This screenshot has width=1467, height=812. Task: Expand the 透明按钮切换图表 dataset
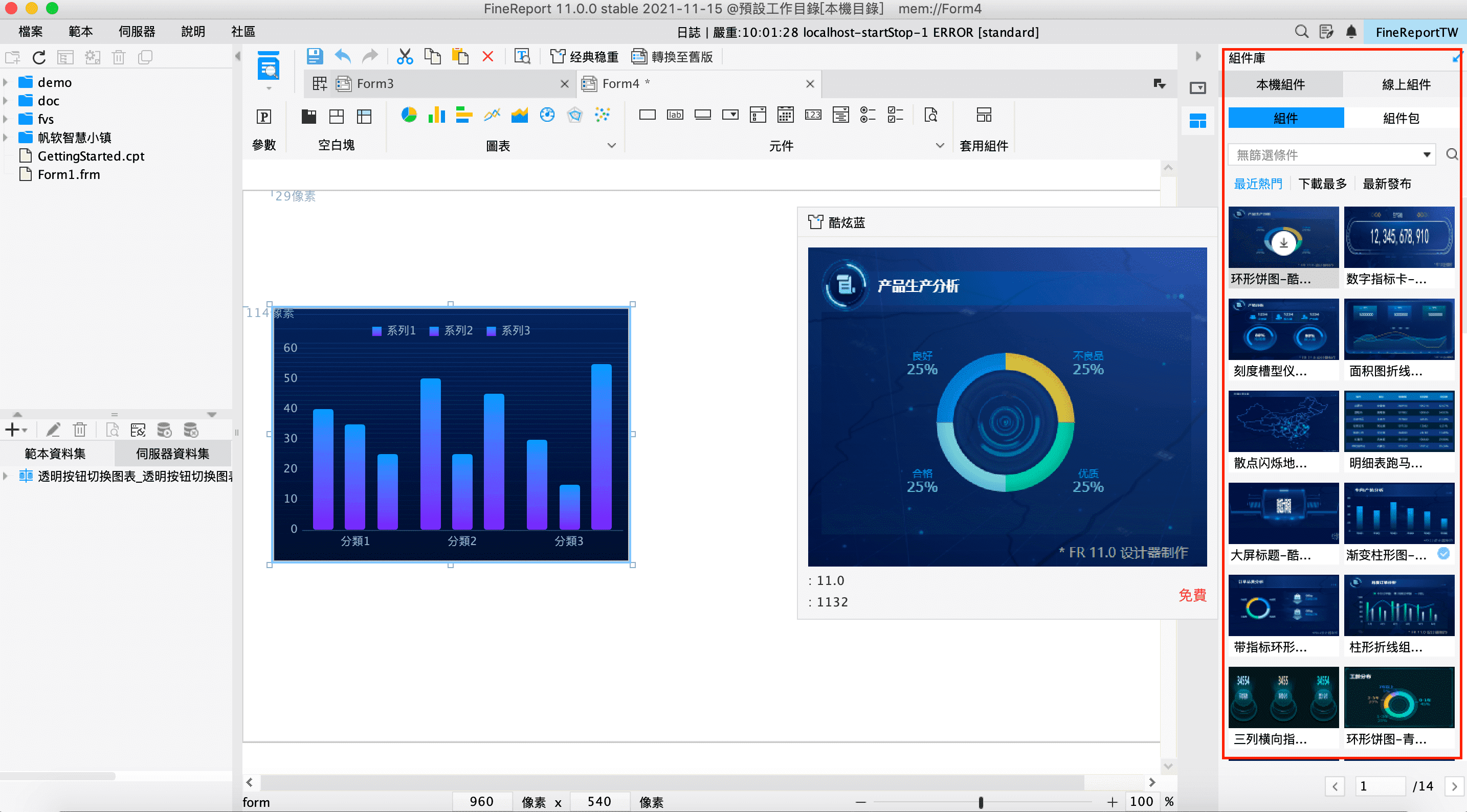click(6, 476)
